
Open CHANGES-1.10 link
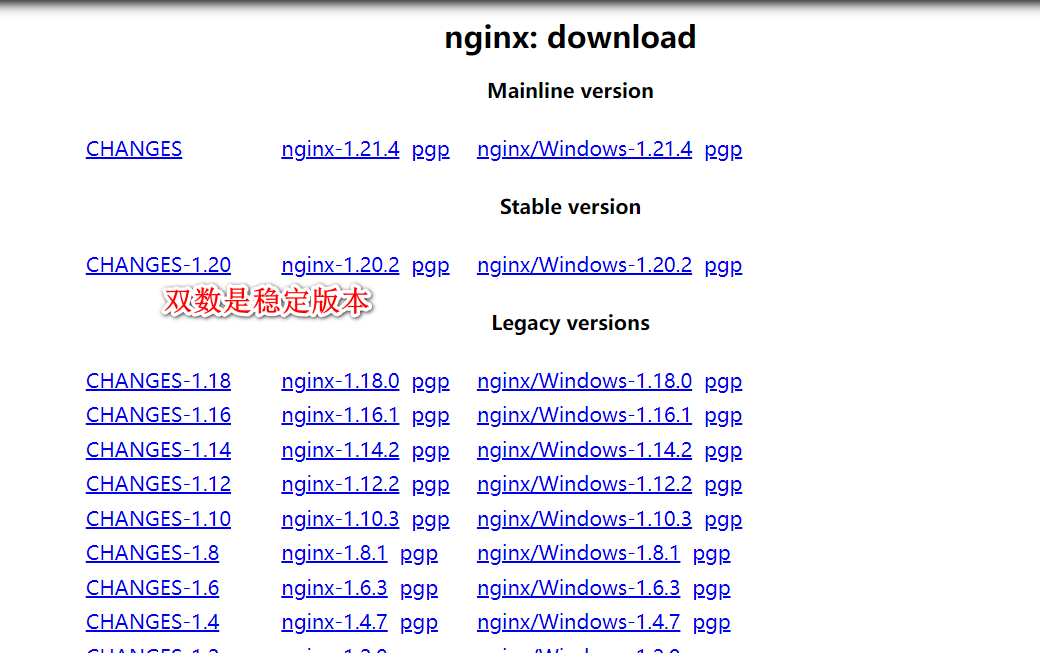[159, 519]
